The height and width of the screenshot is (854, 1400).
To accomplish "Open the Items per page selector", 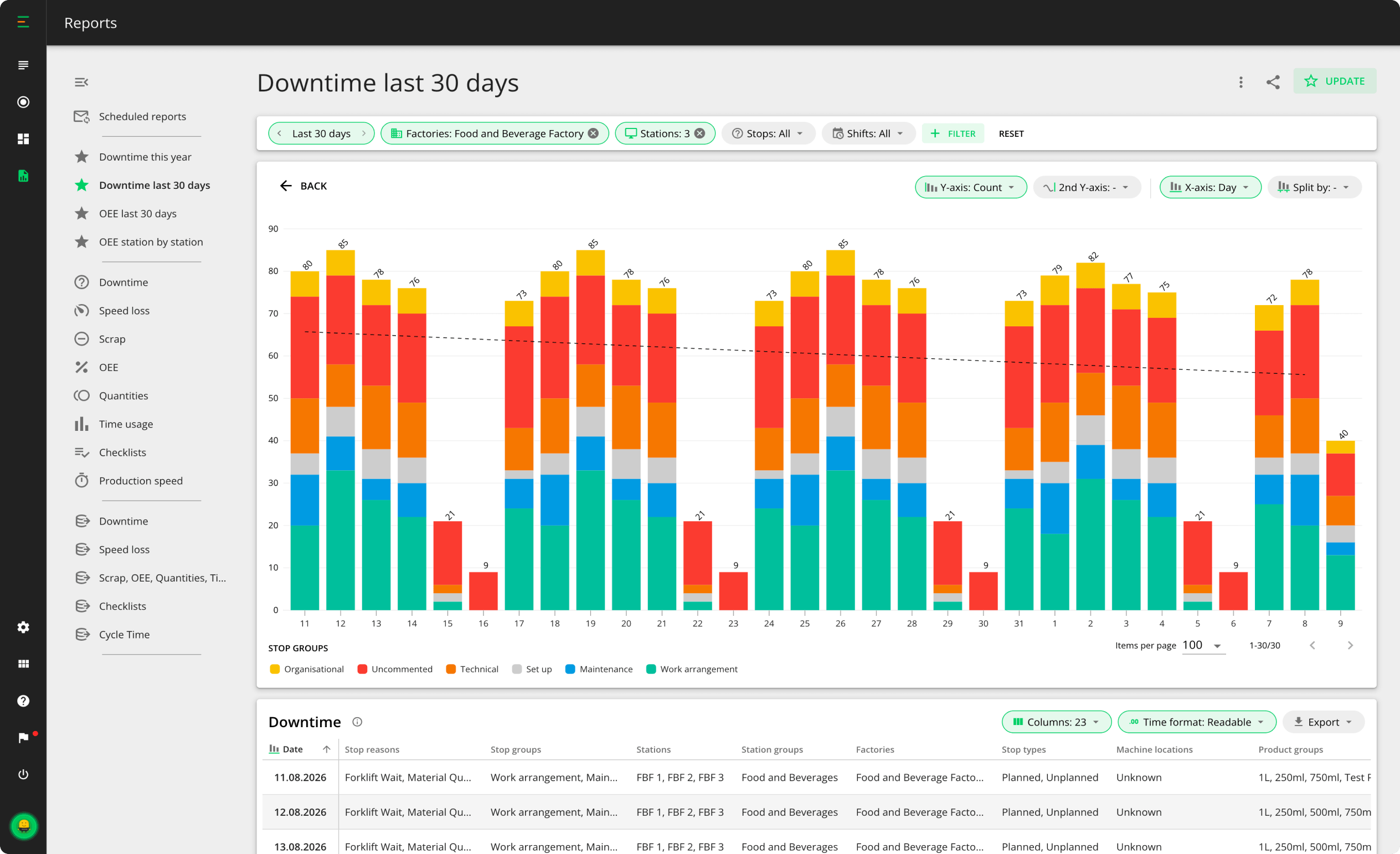I will [1203, 645].
